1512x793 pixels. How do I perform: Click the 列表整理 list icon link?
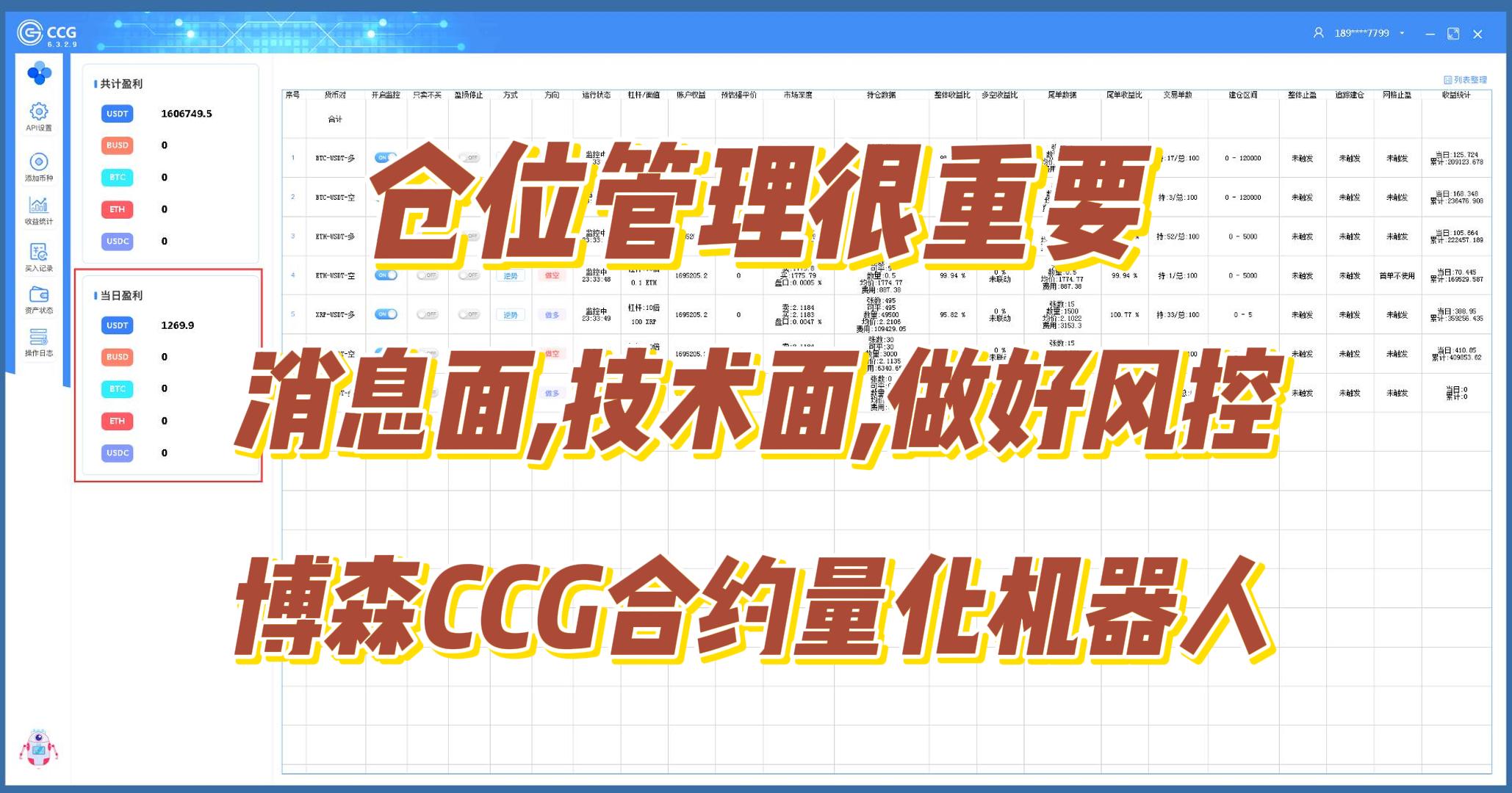1465,80
